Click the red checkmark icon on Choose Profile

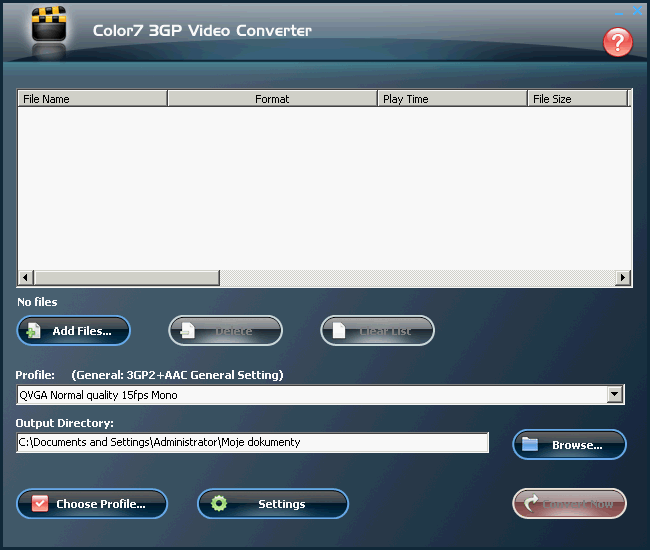pos(40,504)
